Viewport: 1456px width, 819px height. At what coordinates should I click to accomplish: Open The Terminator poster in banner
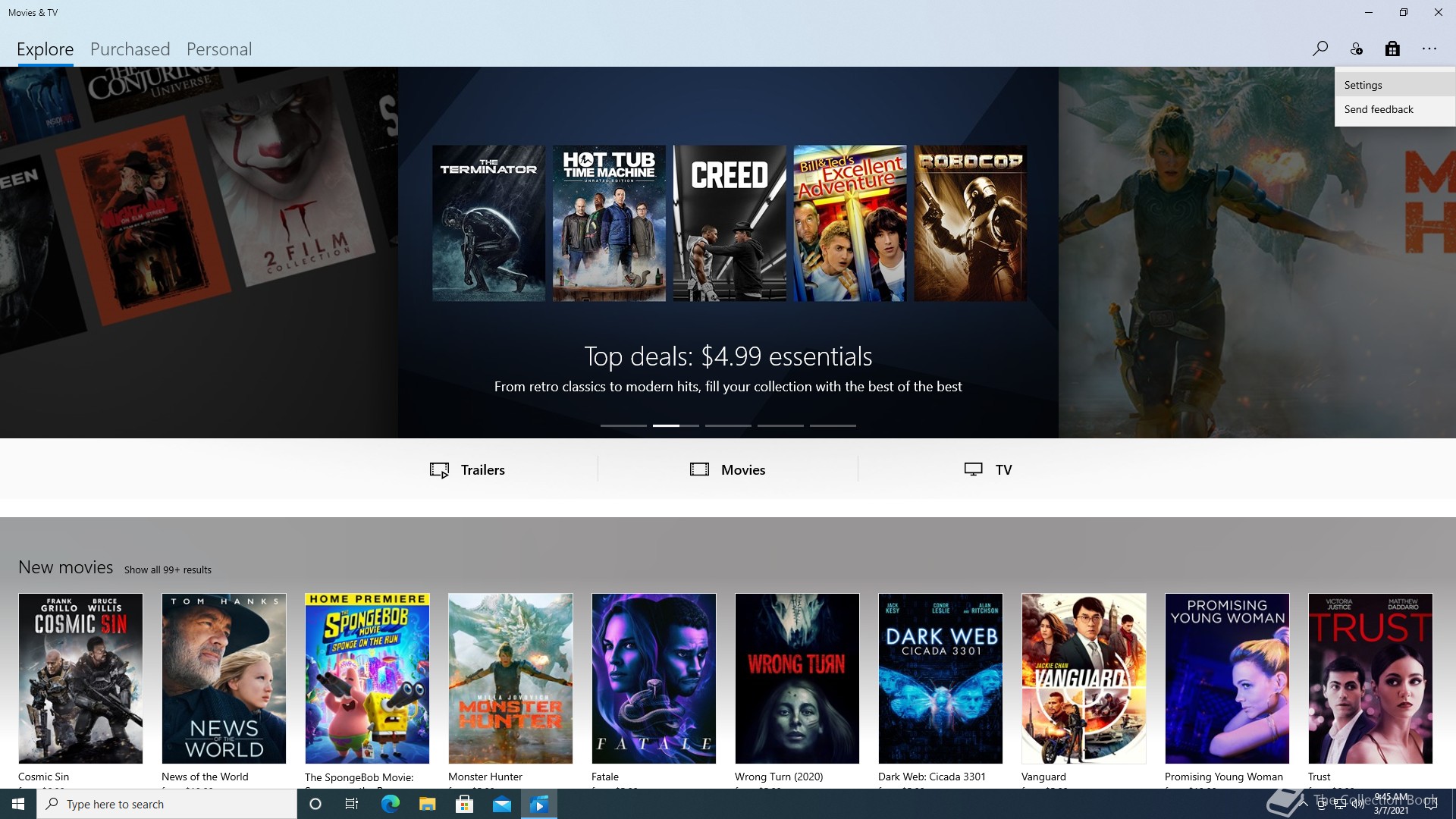pyautogui.click(x=488, y=223)
